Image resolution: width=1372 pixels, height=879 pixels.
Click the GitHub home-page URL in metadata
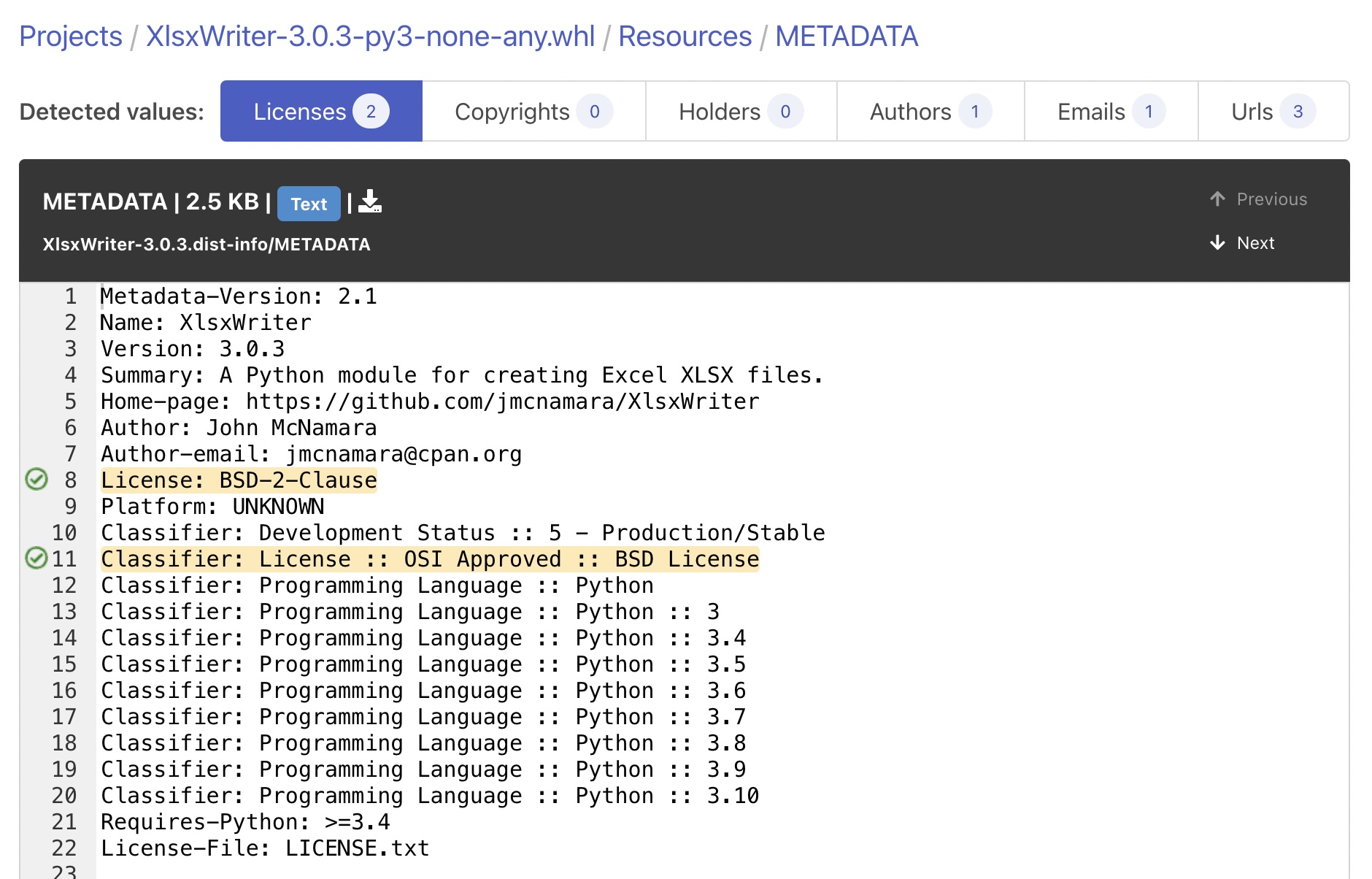502,401
